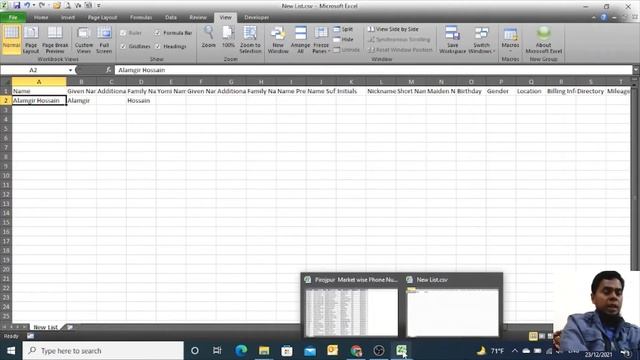
Task: Toggle Formula Bar checkbox
Action: (158, 33)
